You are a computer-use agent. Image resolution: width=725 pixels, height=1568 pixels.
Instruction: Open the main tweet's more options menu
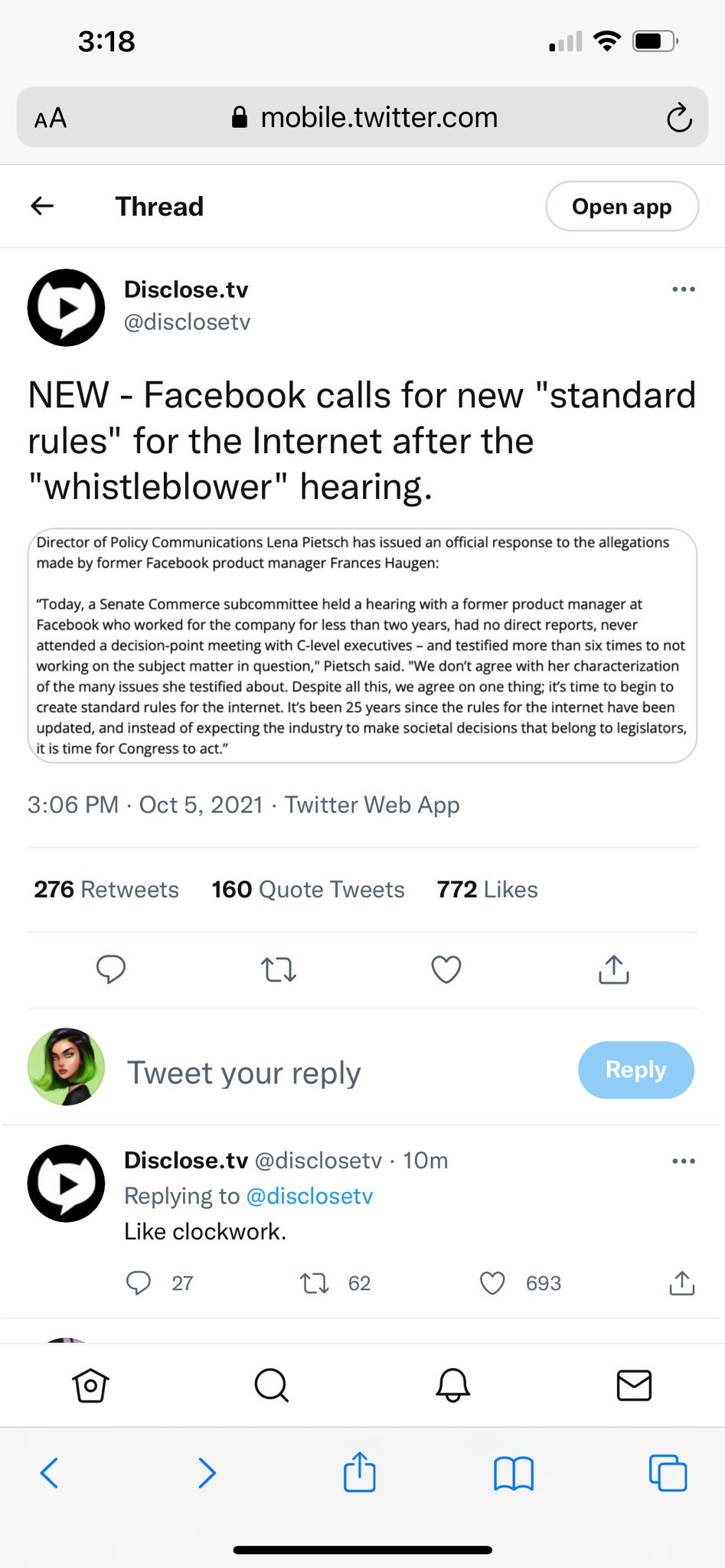pyautogui.click(x=683, y=289)
